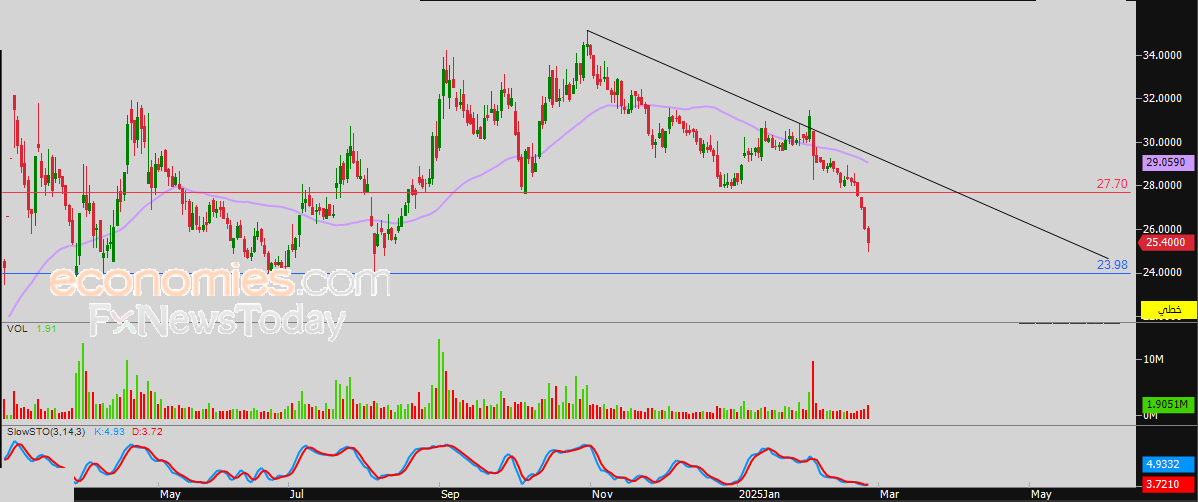This screenshot has width=1198, height=502.
Task: Click the red 3.7210 stochastic D tag
Action: point(1168,484)
